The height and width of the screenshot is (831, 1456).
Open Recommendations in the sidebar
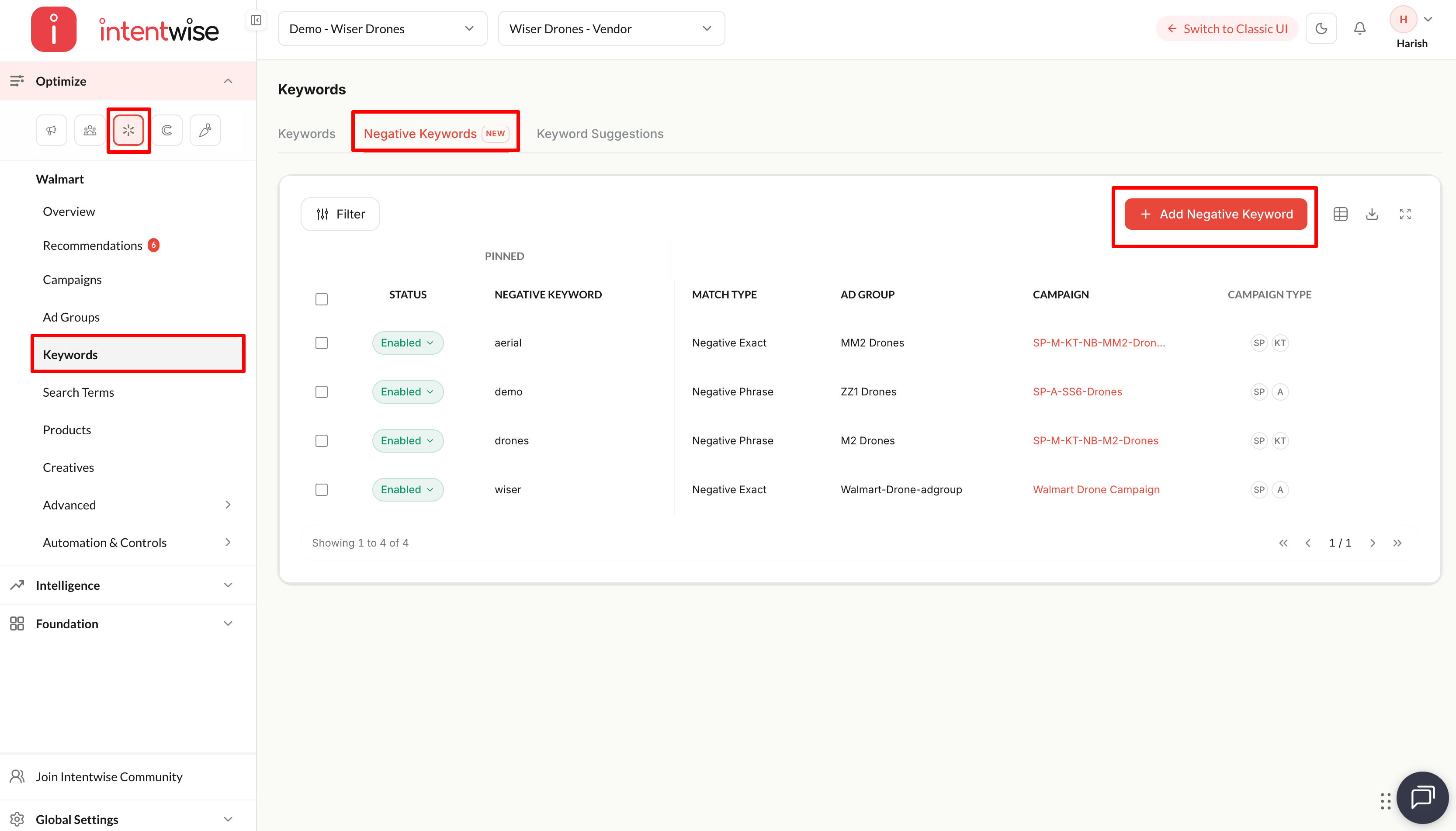(93, 246)
